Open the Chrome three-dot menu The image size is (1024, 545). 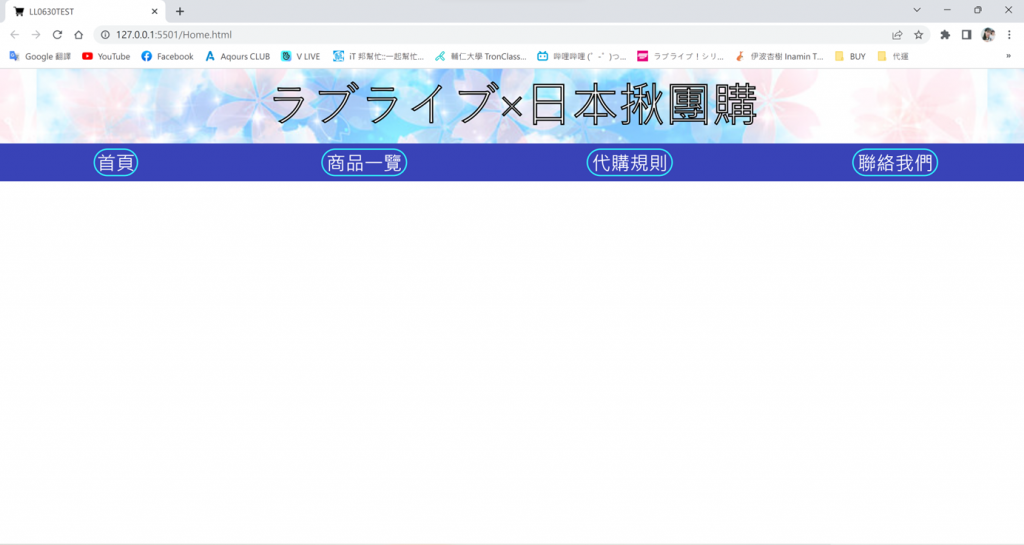(1009, 35)
